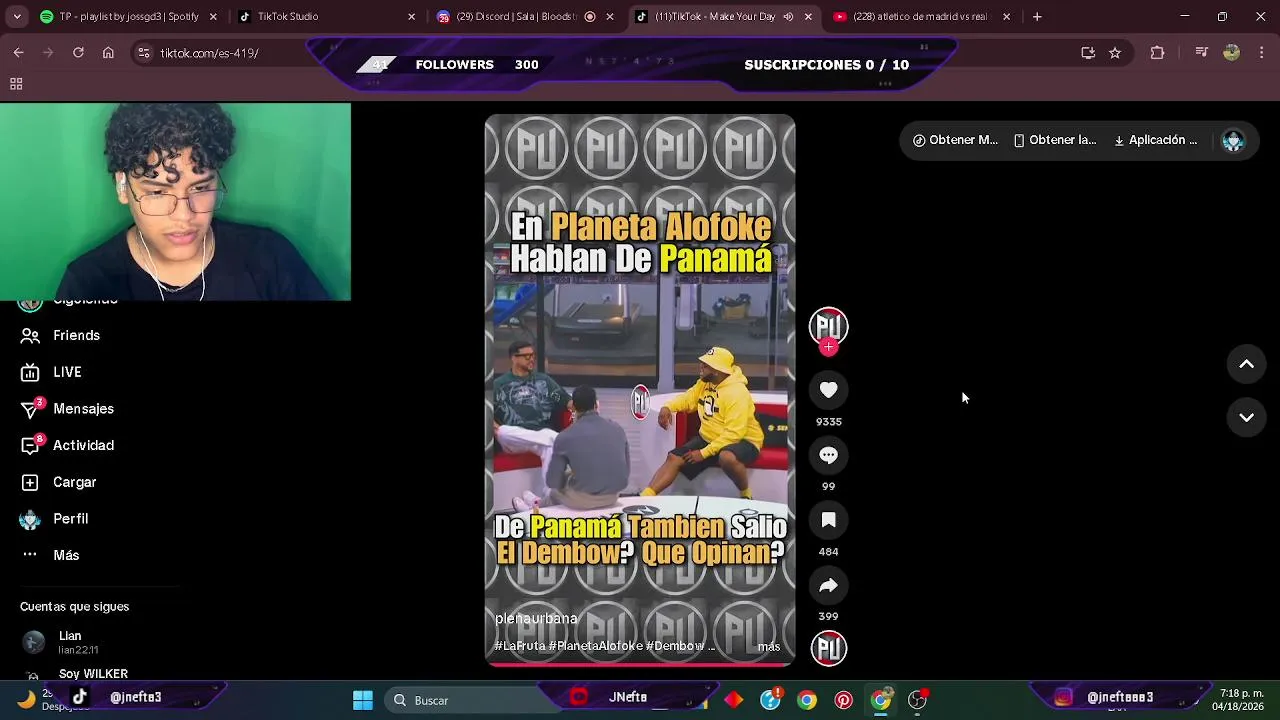Click the Obtener la... app button

pyautogui.click(x=1055, y=140)
